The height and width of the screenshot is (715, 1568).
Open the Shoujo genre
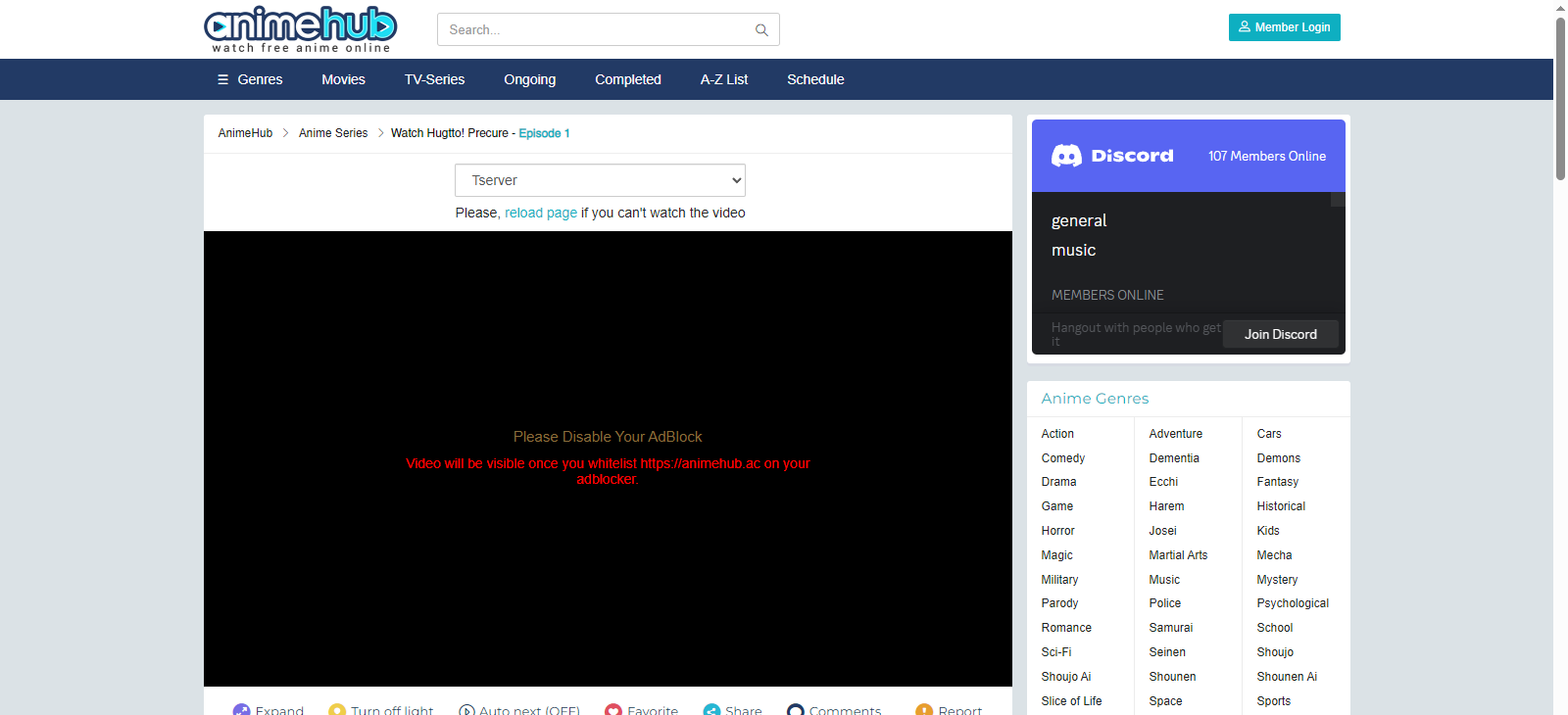1275,652
